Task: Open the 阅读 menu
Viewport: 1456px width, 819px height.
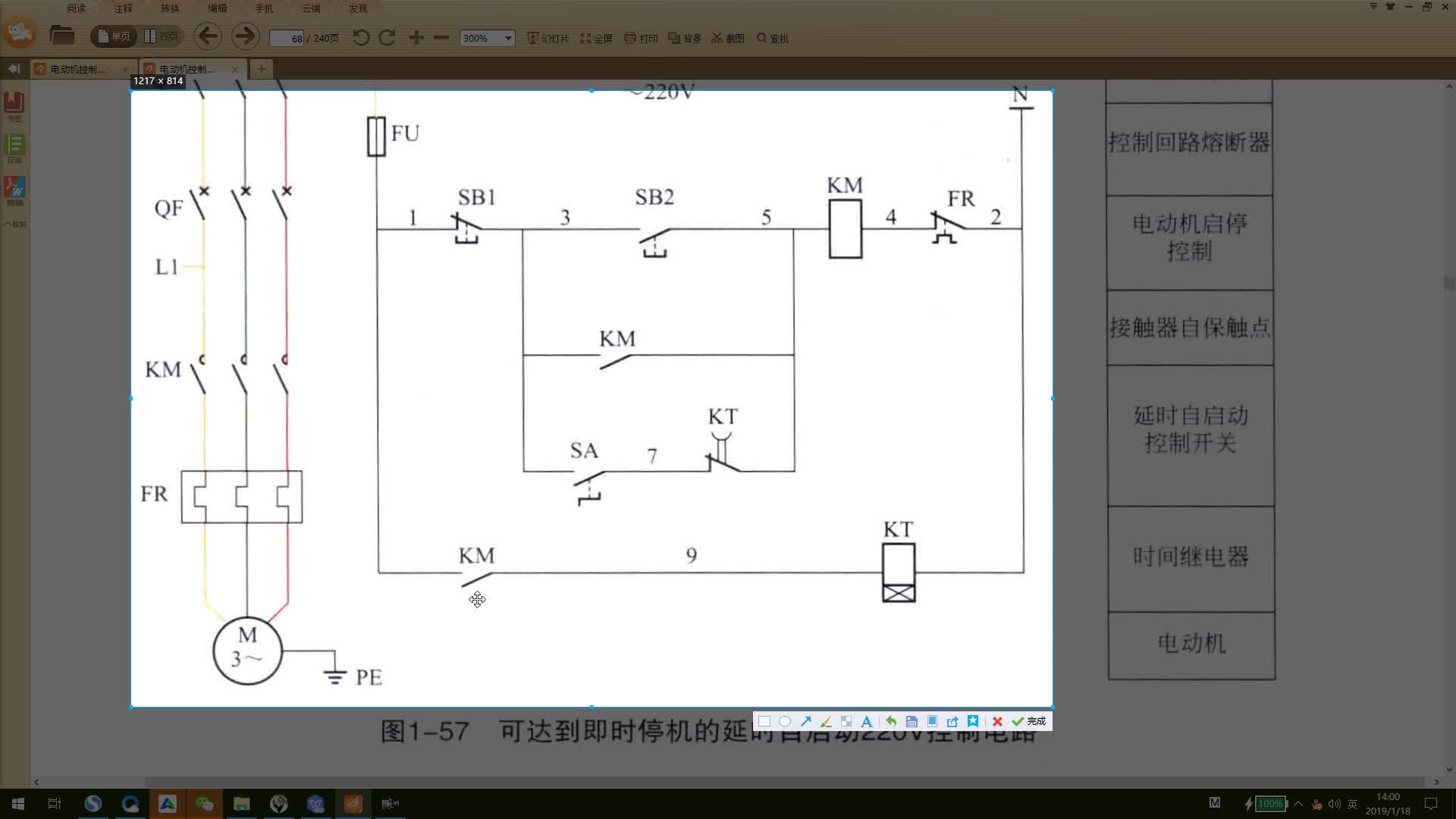Action: (x=76, y=8)
